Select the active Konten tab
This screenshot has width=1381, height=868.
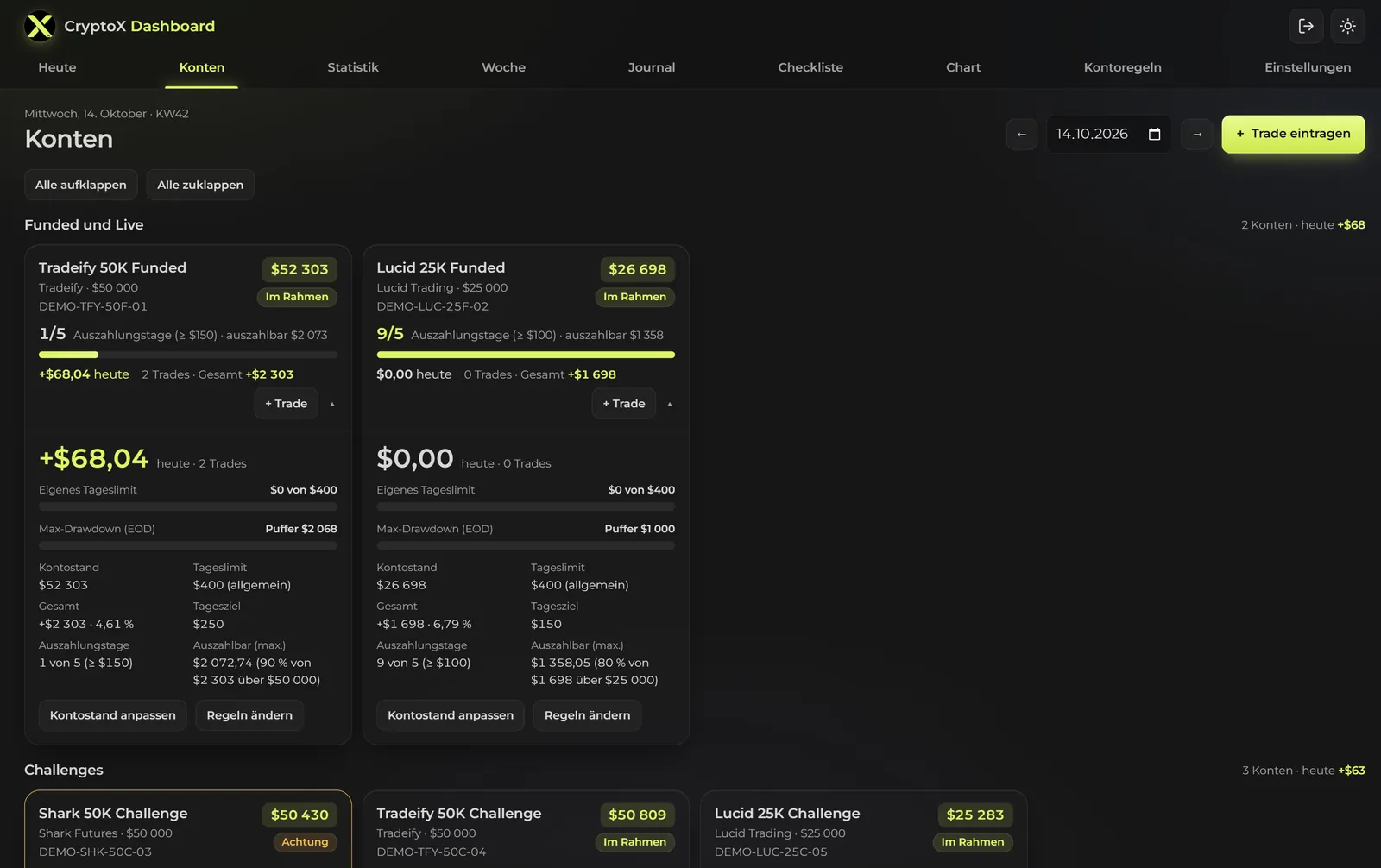202,67
